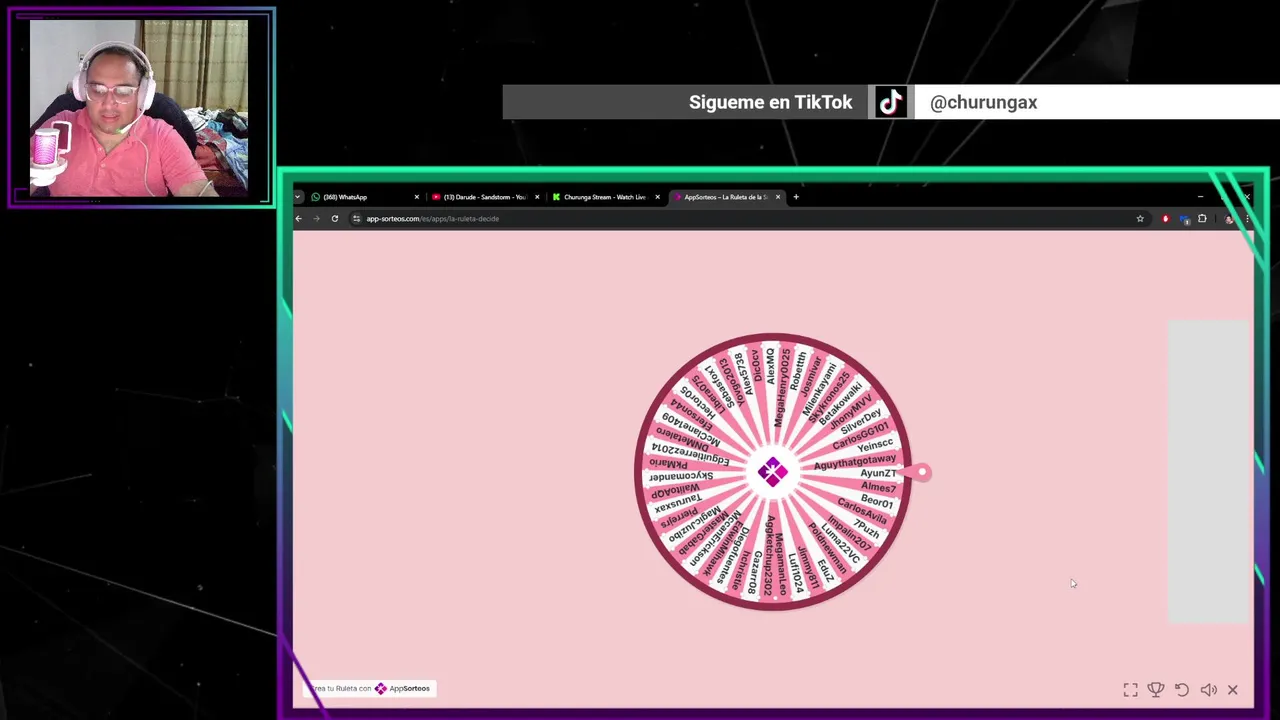Click the 'AyunZT' wheel segment

coord(878,473)
